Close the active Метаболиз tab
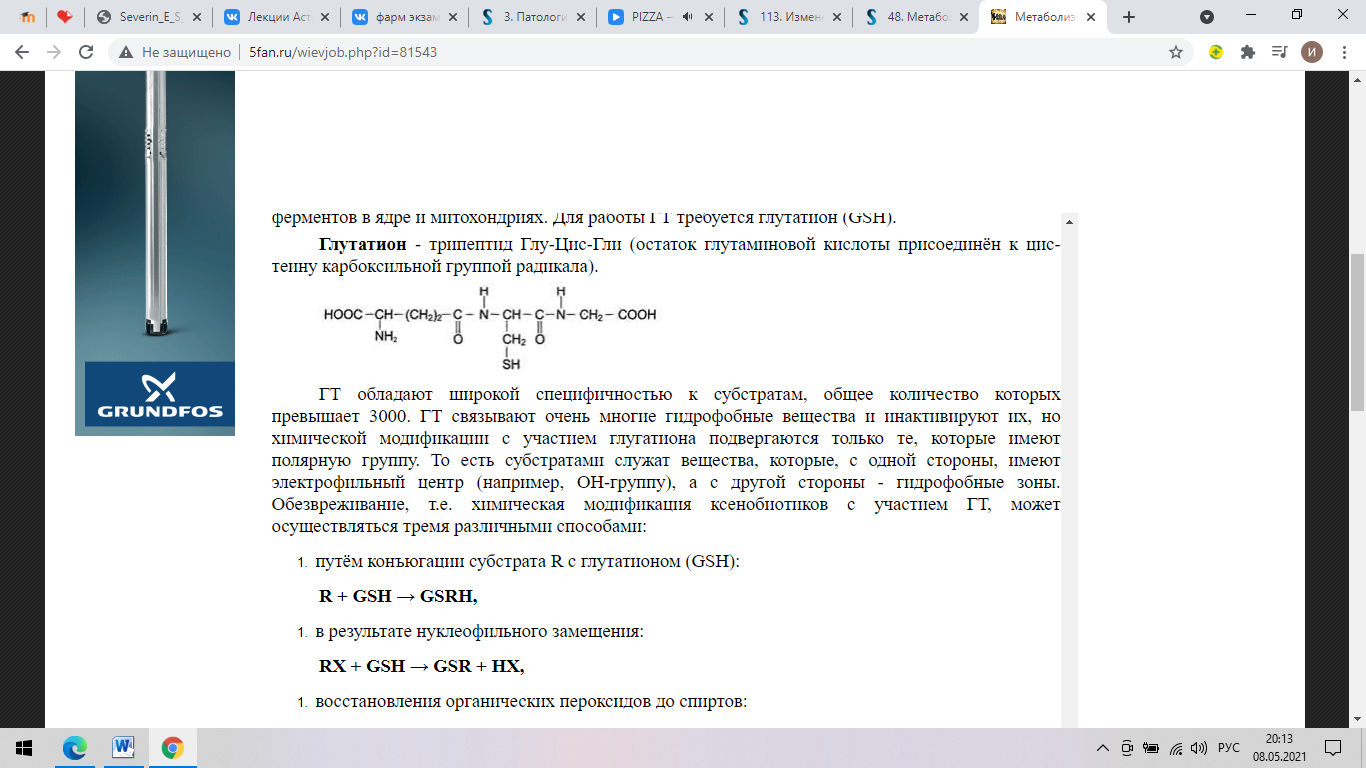This screenshot has width=1366, height=768. click(1090, 17)
